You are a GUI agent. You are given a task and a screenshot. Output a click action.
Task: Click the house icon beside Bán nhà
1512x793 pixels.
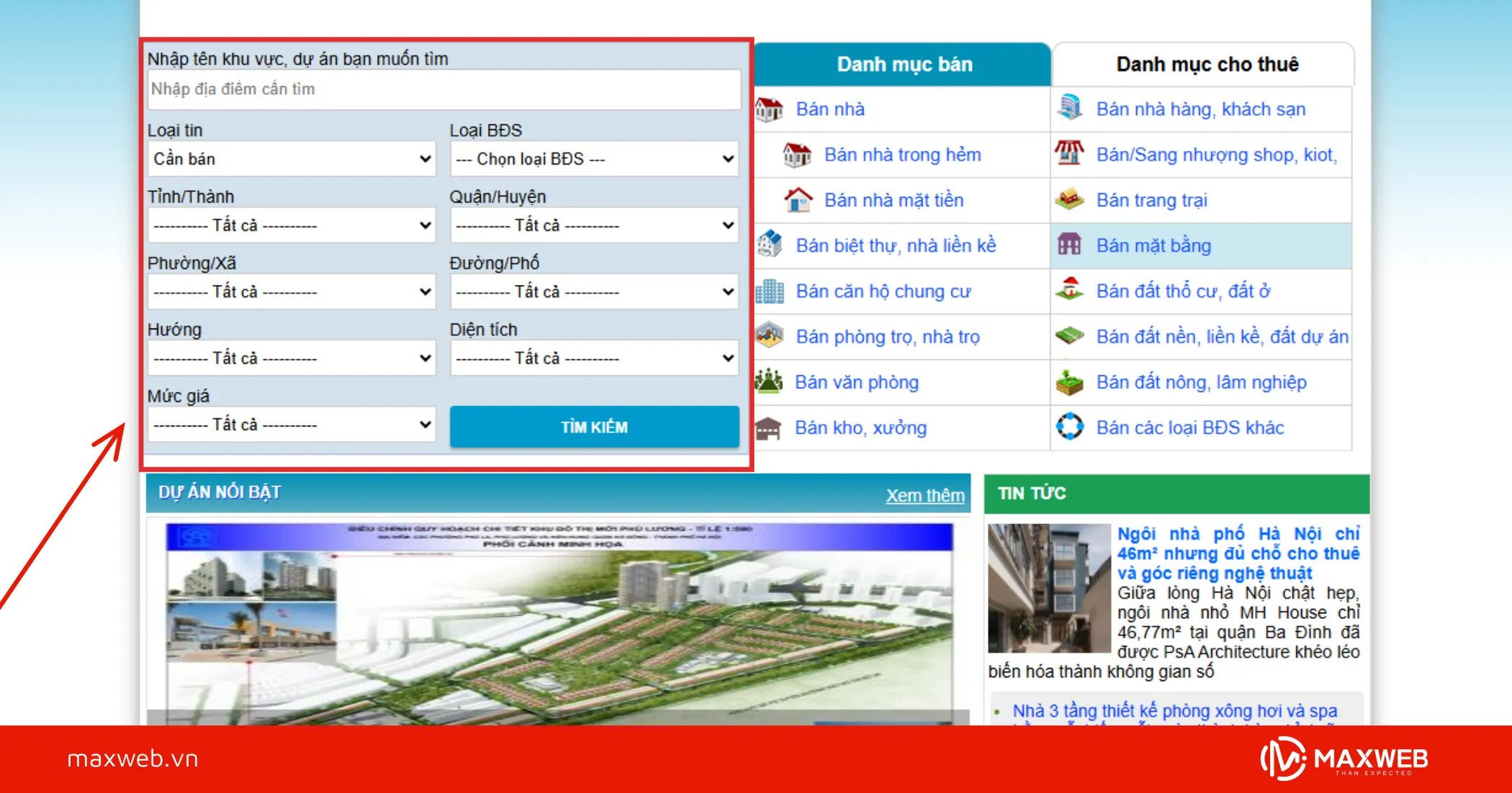[x=769, y=109]
